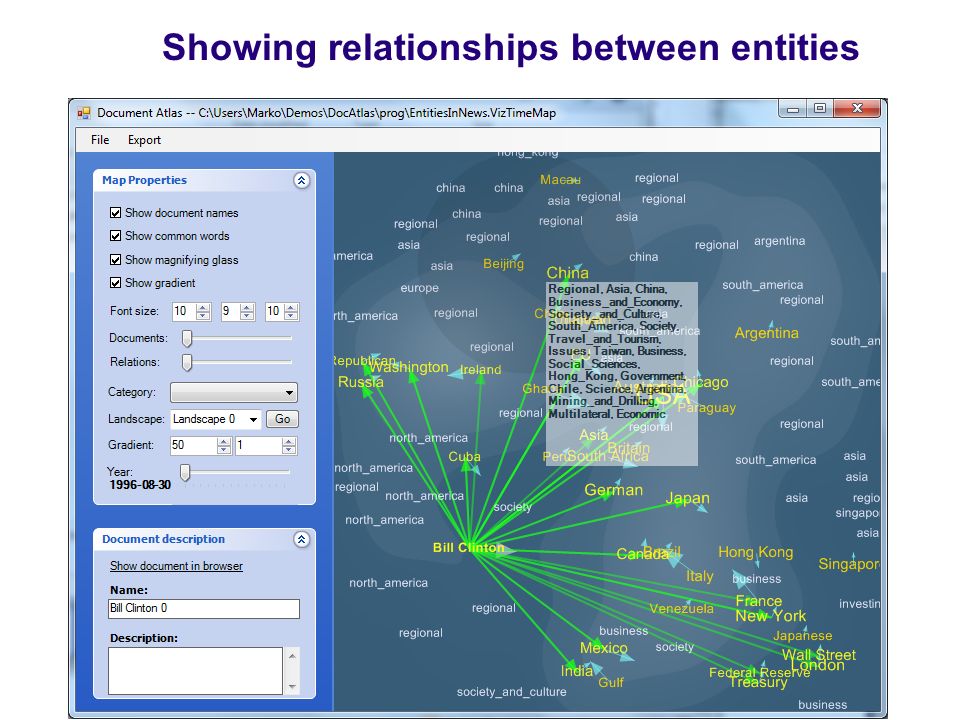Click the Cuba entity label
The height and width of the screenshot is (720, 960).
point(464,457)
